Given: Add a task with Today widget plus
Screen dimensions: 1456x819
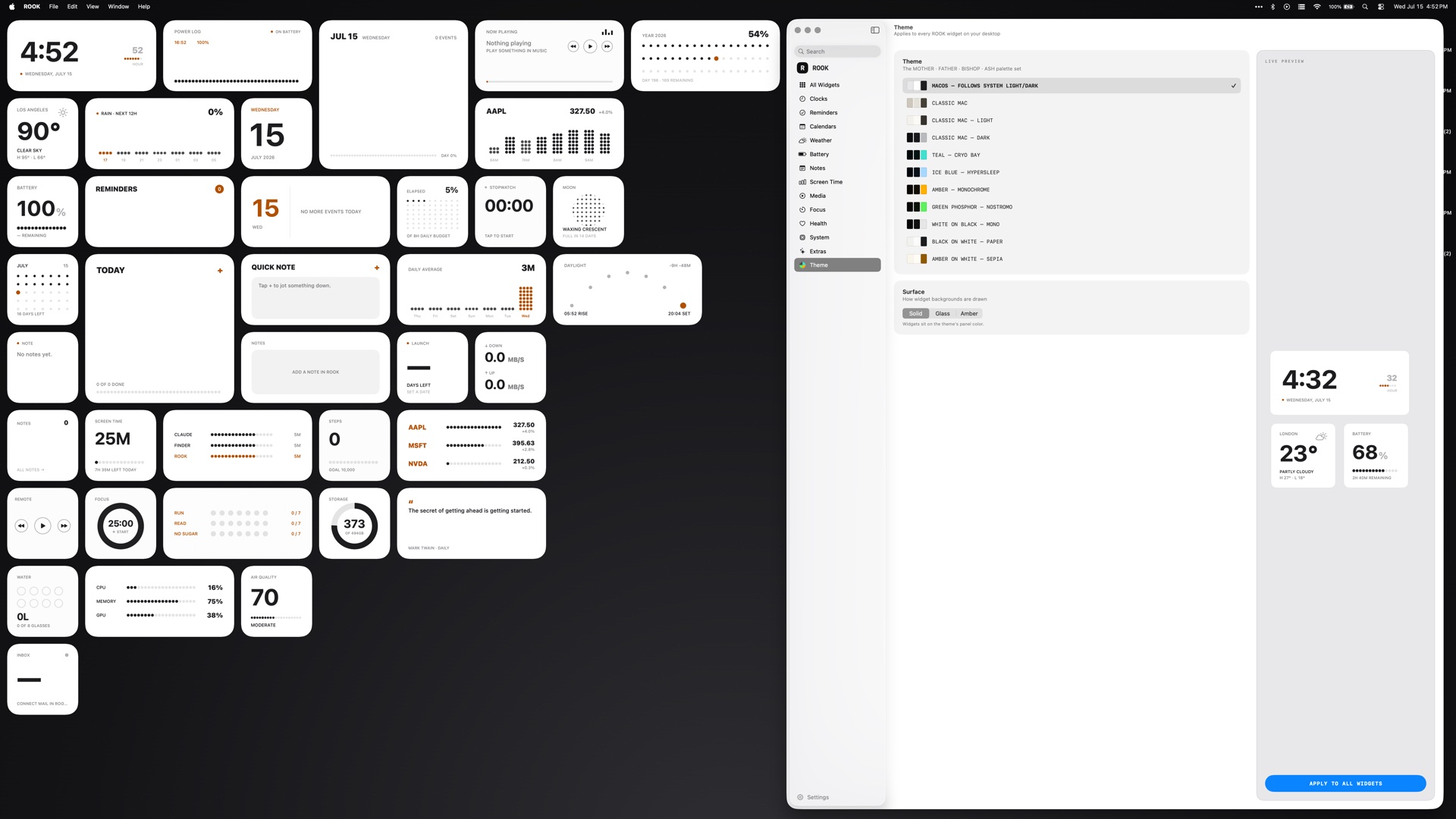Looking at the screenshot, I should point(220,271).
